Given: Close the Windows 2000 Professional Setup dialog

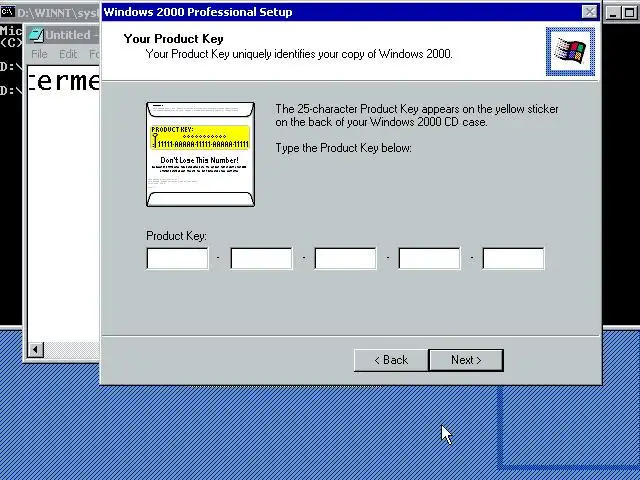Looking at the screenshot, I should tap(589, 12).
